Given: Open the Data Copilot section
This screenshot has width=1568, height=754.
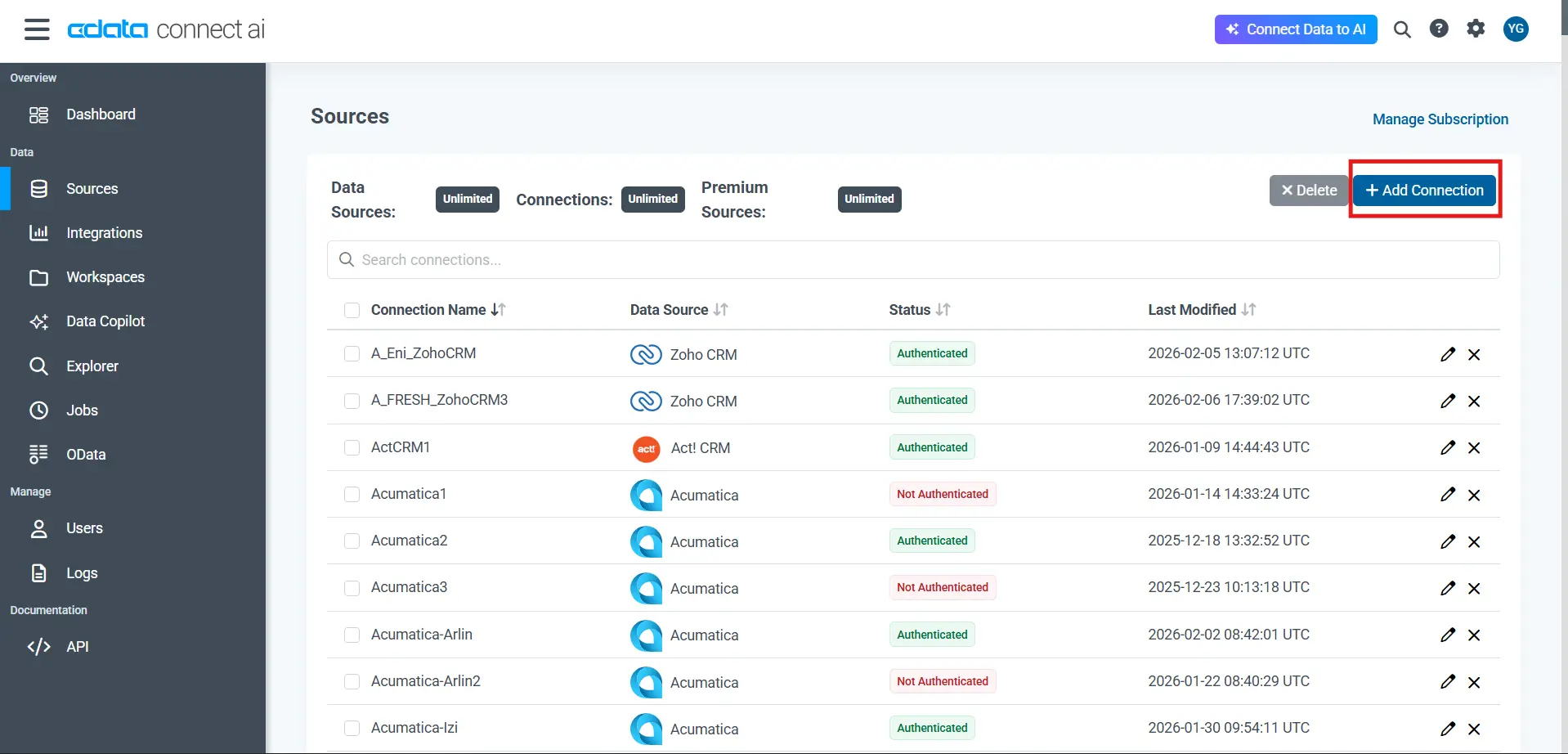Looking at the screenshot, I should pyautogui.click(x=105, y=321).
